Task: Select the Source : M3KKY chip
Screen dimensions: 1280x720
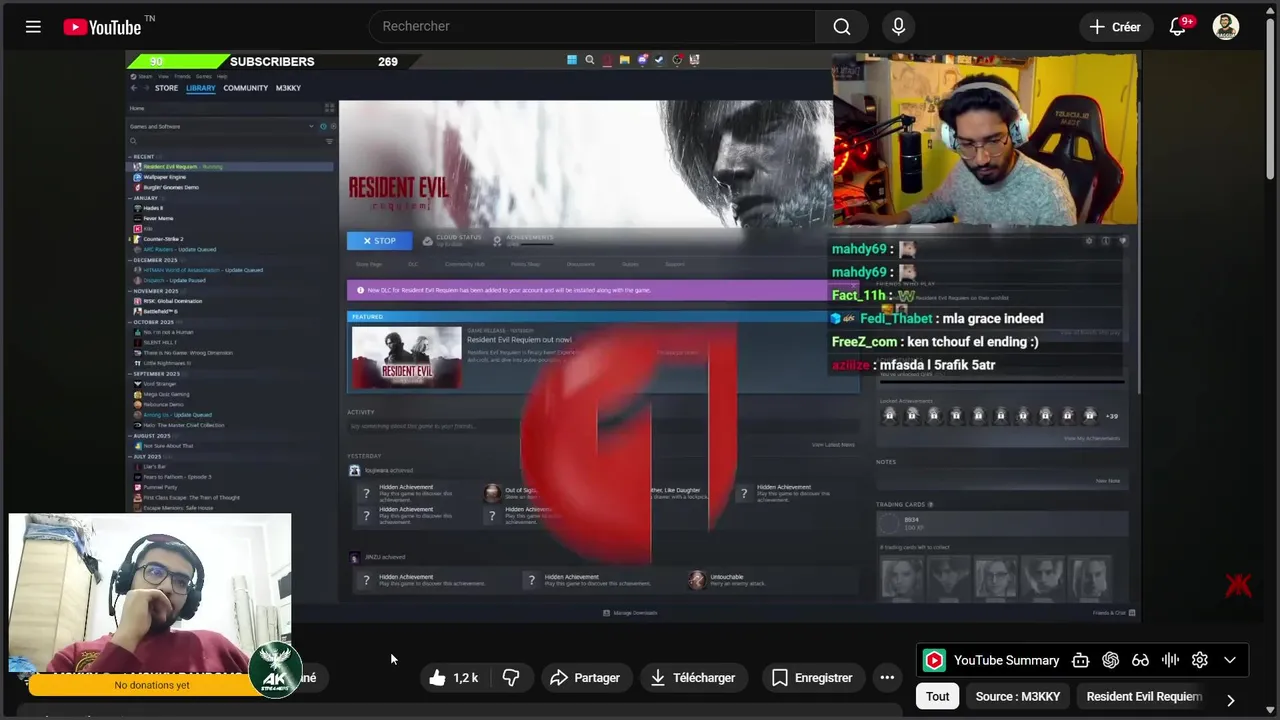Action: coord(1018,697)
